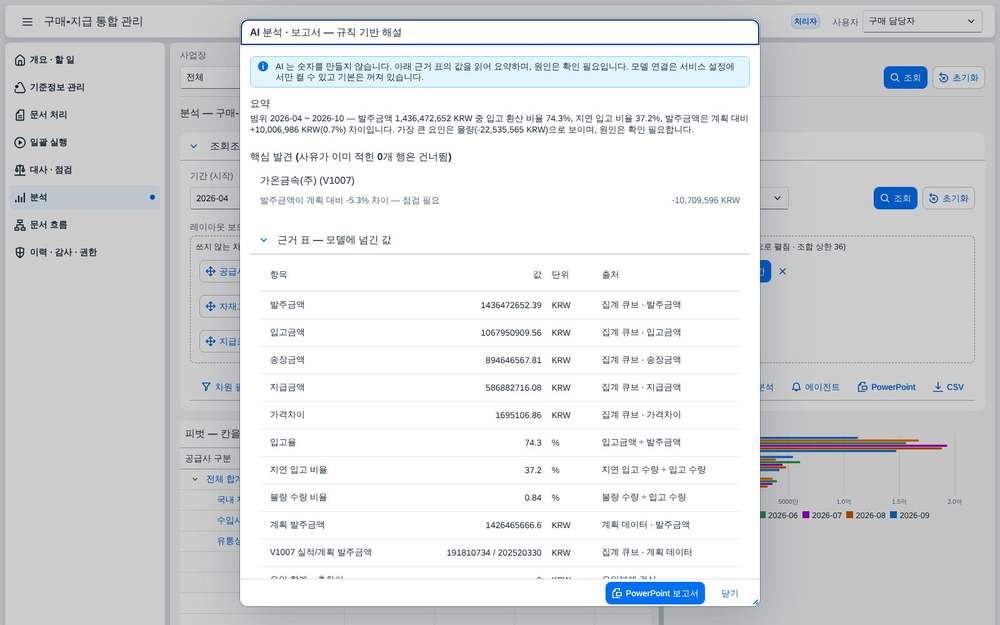Click the 가격차이 row value 1695106.86
1000x625 pixels.
pos(518,415)
